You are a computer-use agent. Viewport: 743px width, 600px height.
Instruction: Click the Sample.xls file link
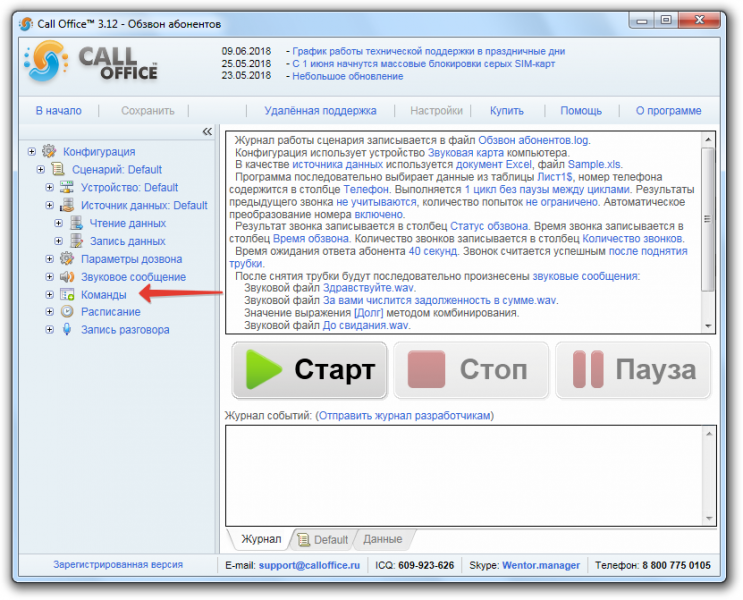point(594,164)
